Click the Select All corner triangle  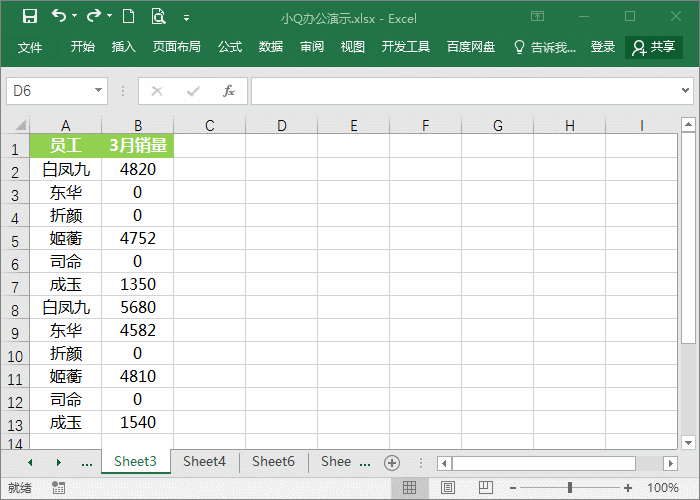click(21, 125)
